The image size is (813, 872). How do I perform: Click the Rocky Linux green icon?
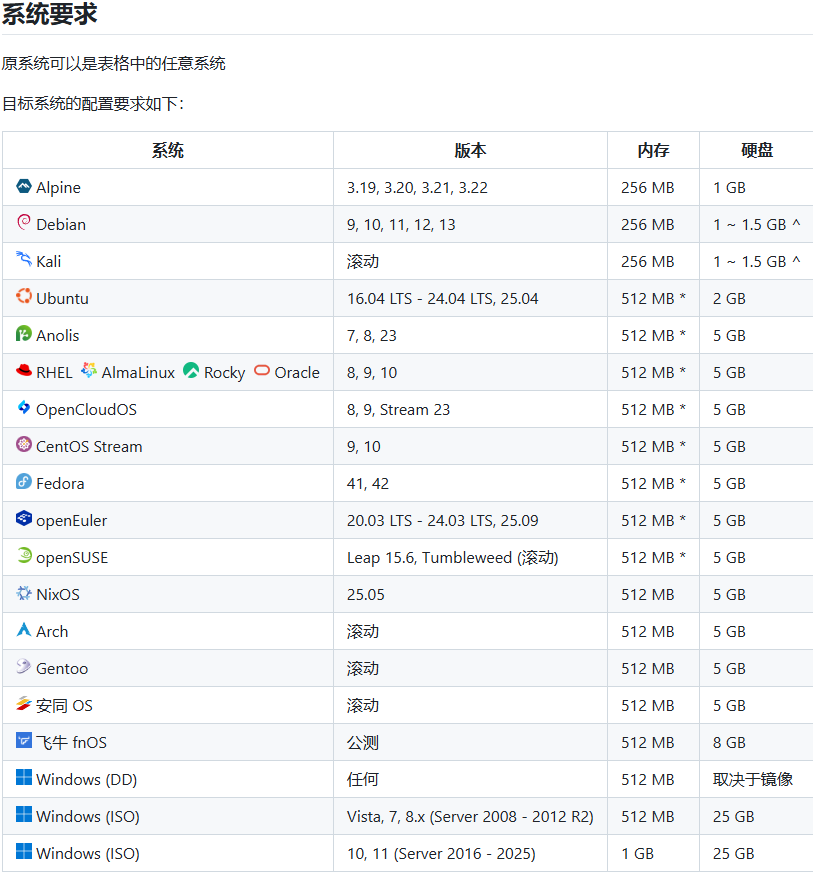click(x=191, y=371)
